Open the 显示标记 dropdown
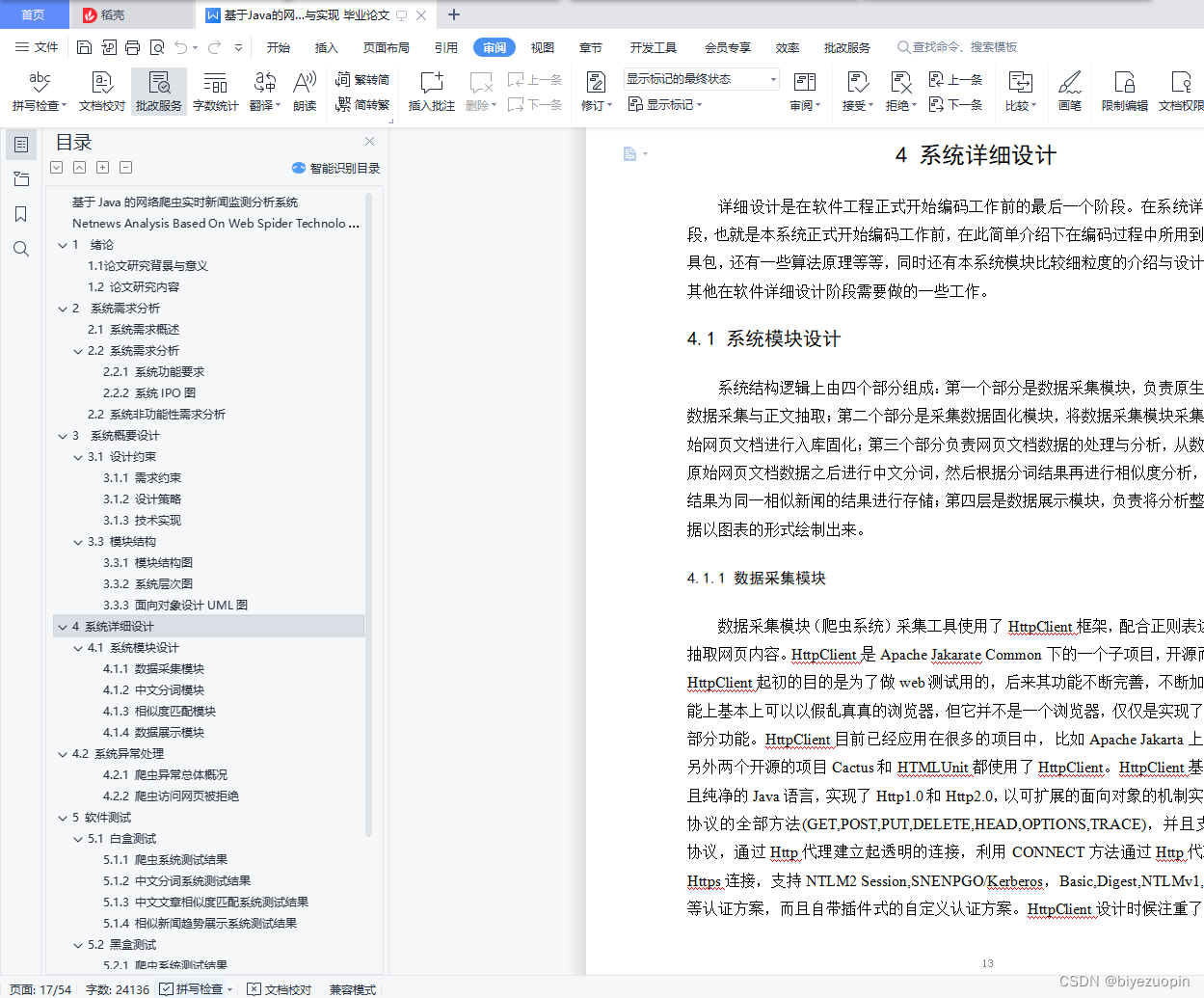Viewport: 1204px width, 998px height. [665, 104]
